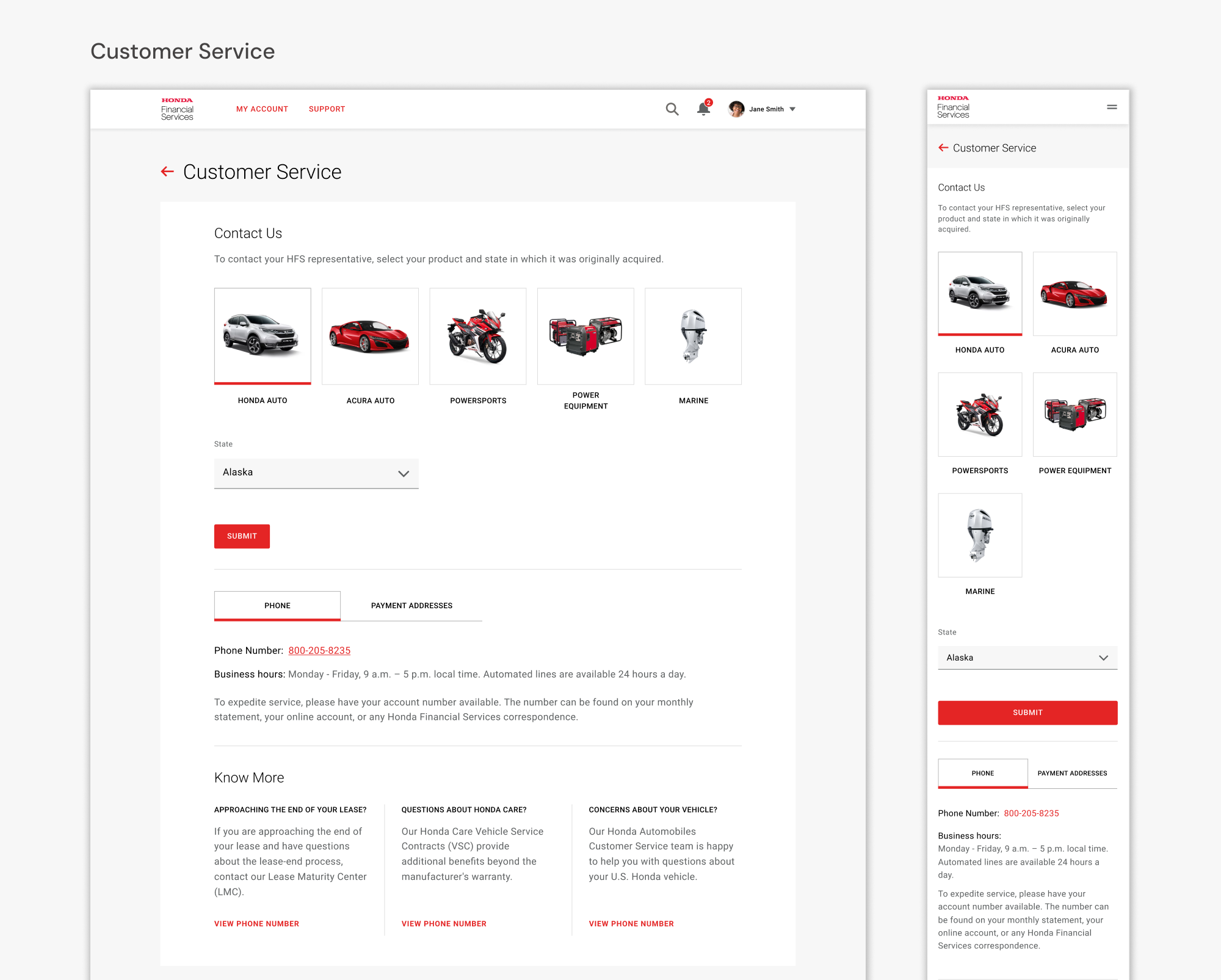Click VIEW PHONE NUMBER under end of lease
This screenshot has width=1221, height=980.
point(256,924)
